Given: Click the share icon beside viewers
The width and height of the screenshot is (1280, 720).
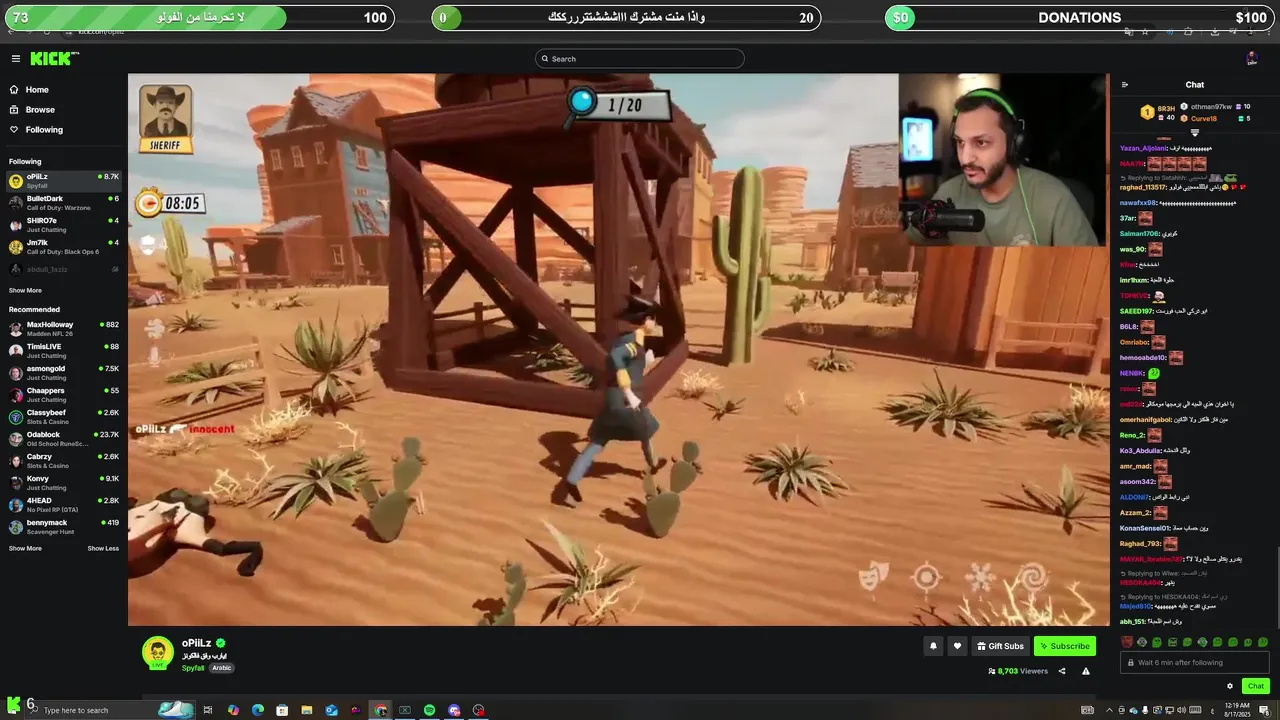Looking at the screenshot, I should tap(1062, 671).
